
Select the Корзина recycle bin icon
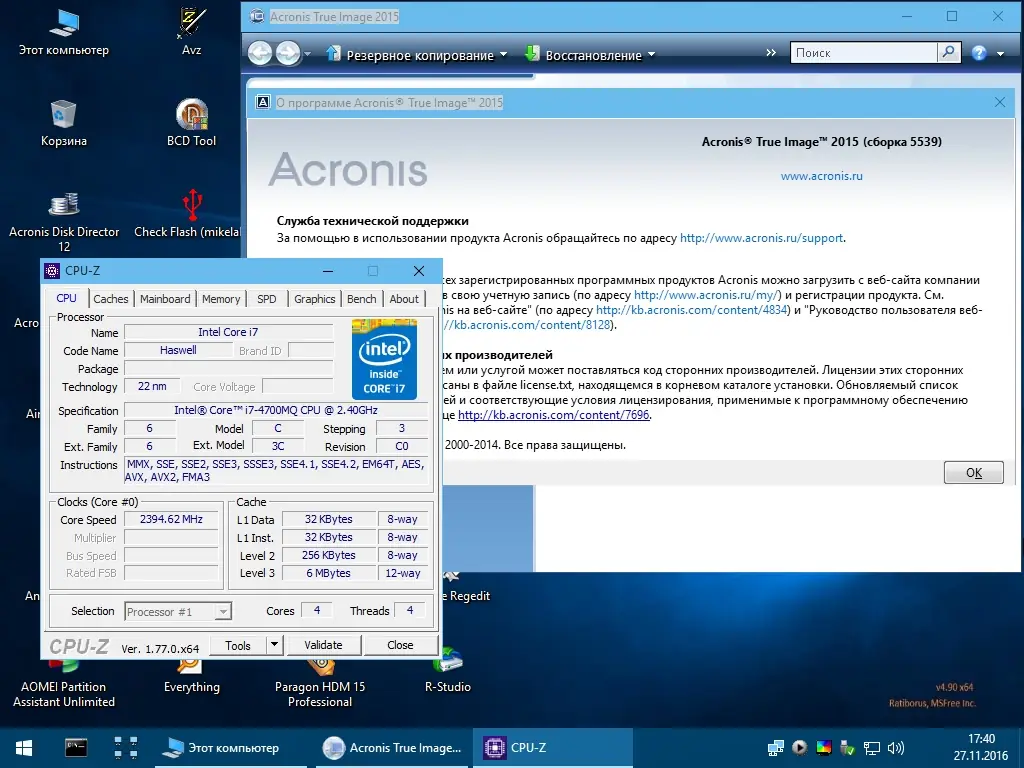point(63,123)
